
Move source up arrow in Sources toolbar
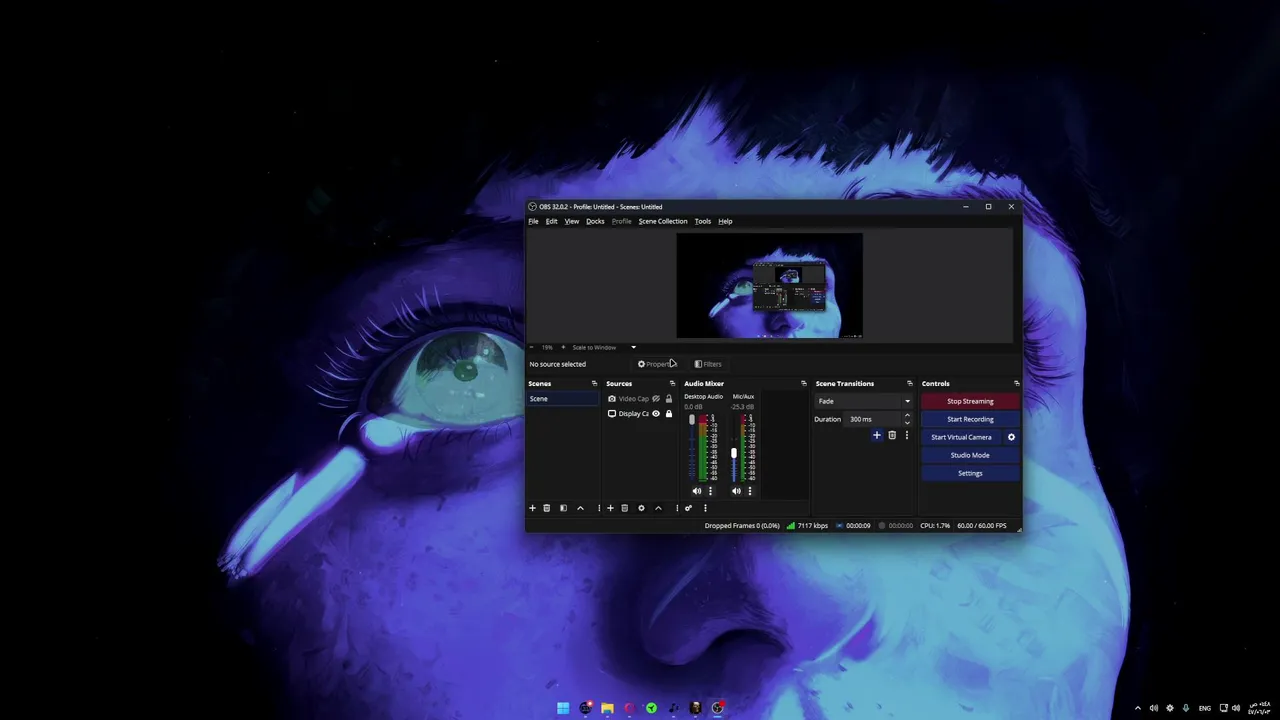(658, 508)
